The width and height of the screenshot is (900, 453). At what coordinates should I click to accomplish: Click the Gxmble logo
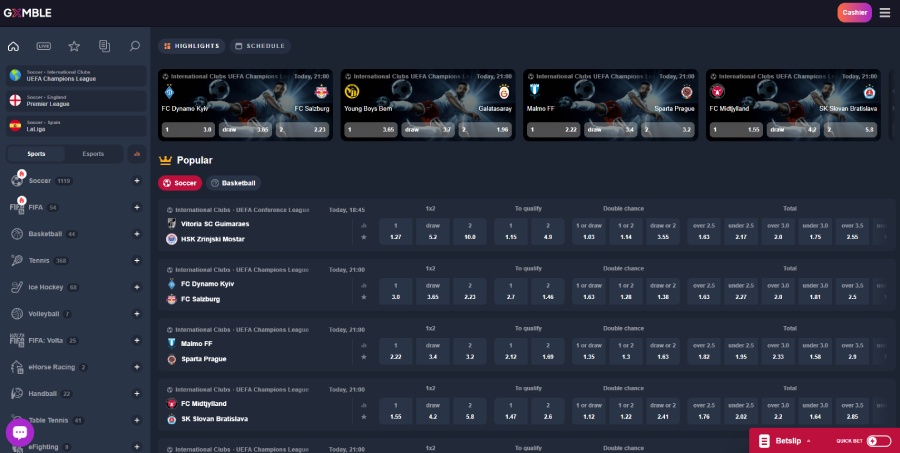coord(28,13)
